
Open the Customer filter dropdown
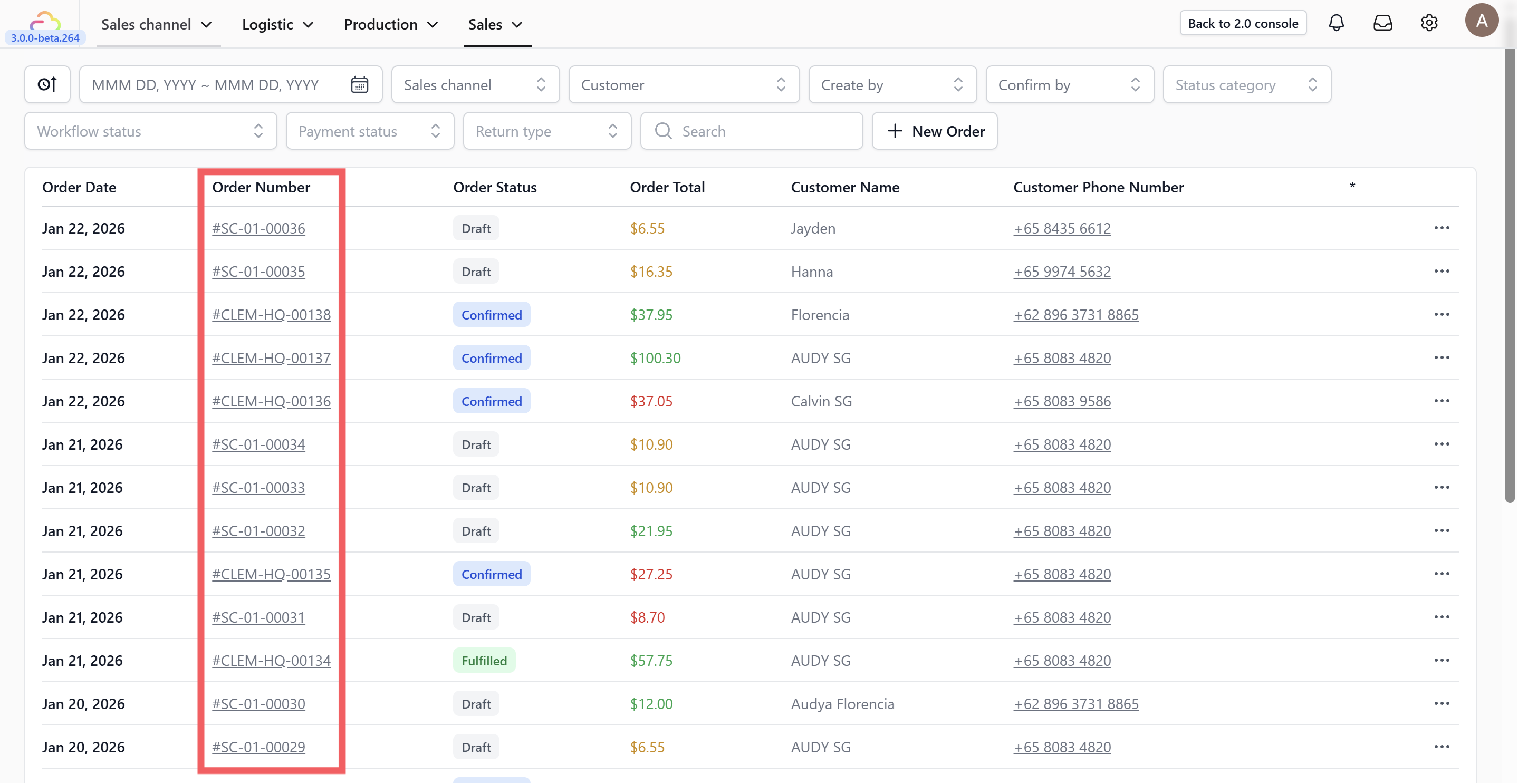684,84
